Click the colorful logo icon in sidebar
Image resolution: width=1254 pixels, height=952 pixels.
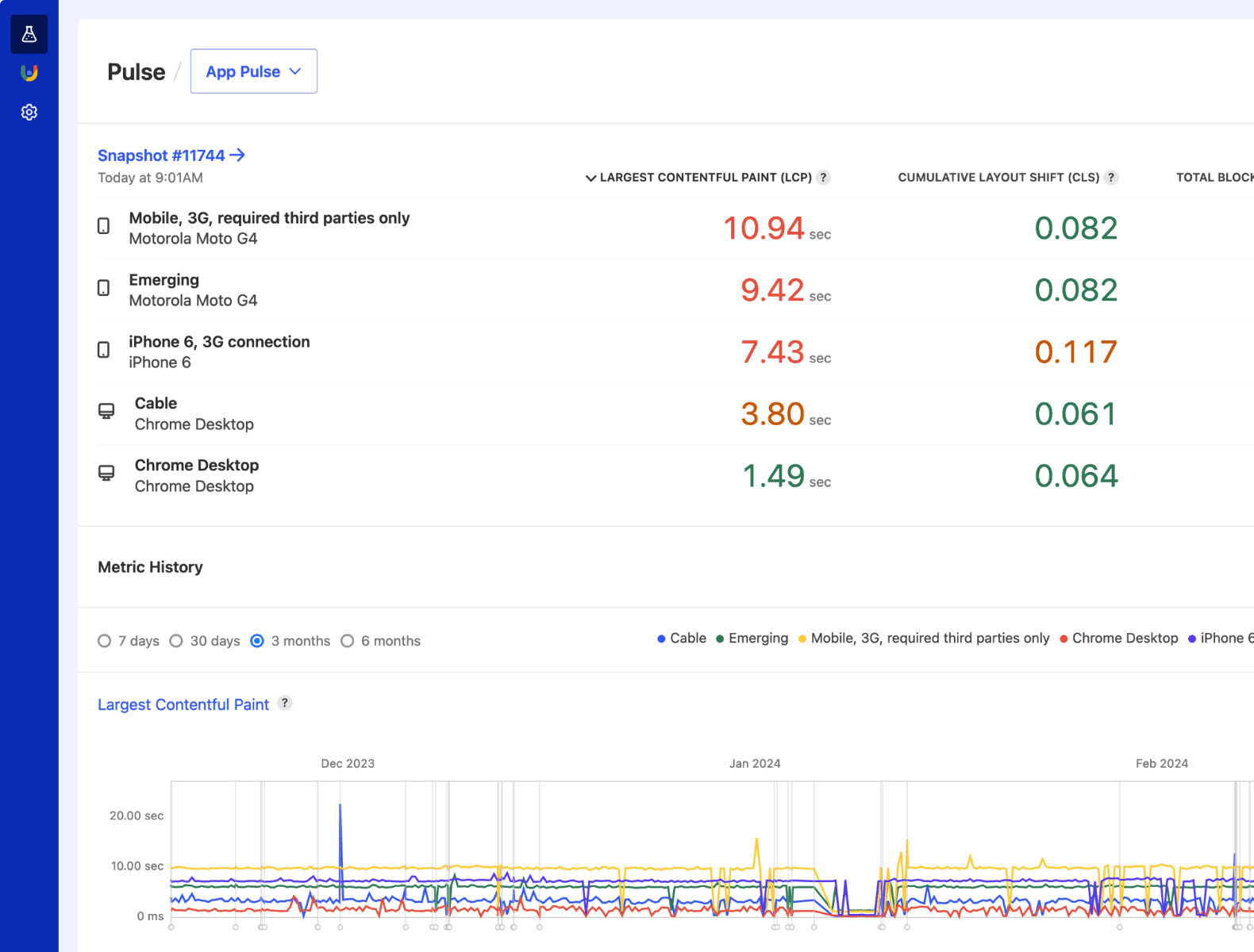29,73
